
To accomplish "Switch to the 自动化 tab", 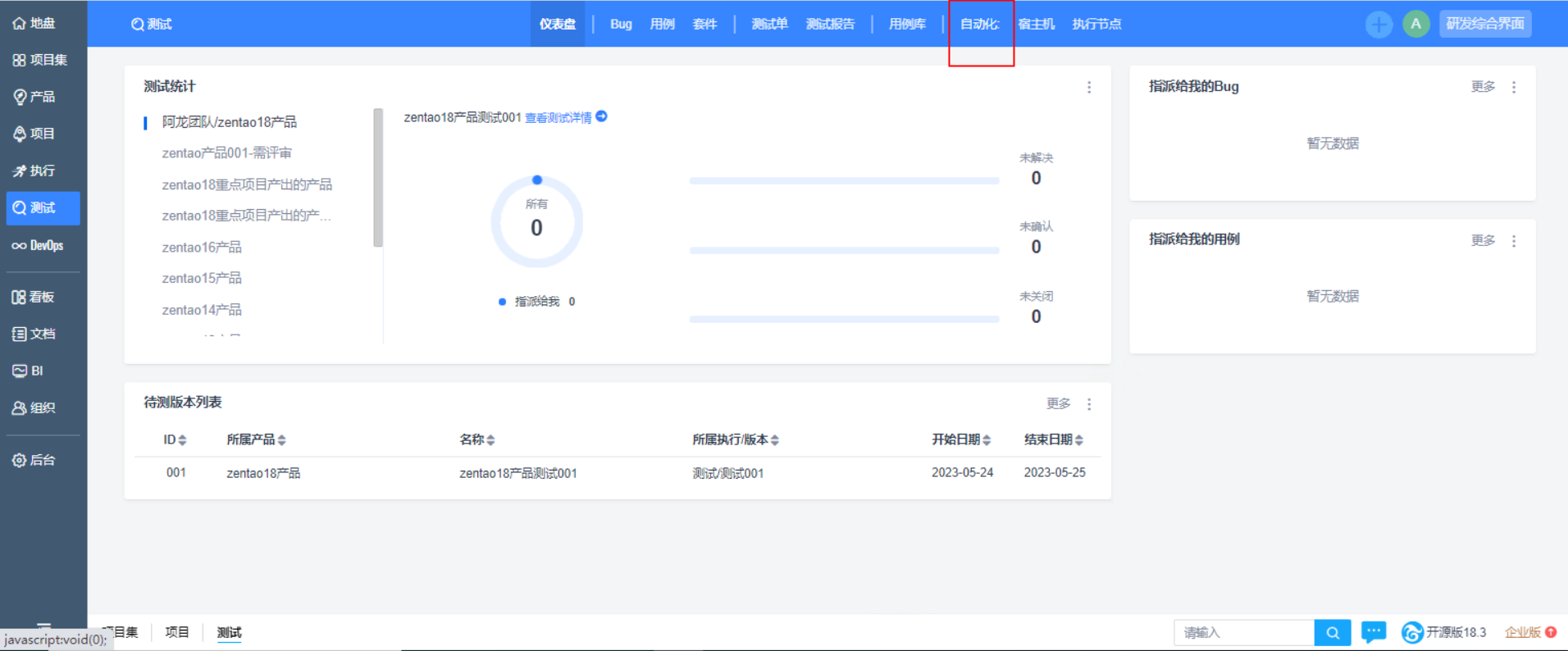I will pos(980,25).
